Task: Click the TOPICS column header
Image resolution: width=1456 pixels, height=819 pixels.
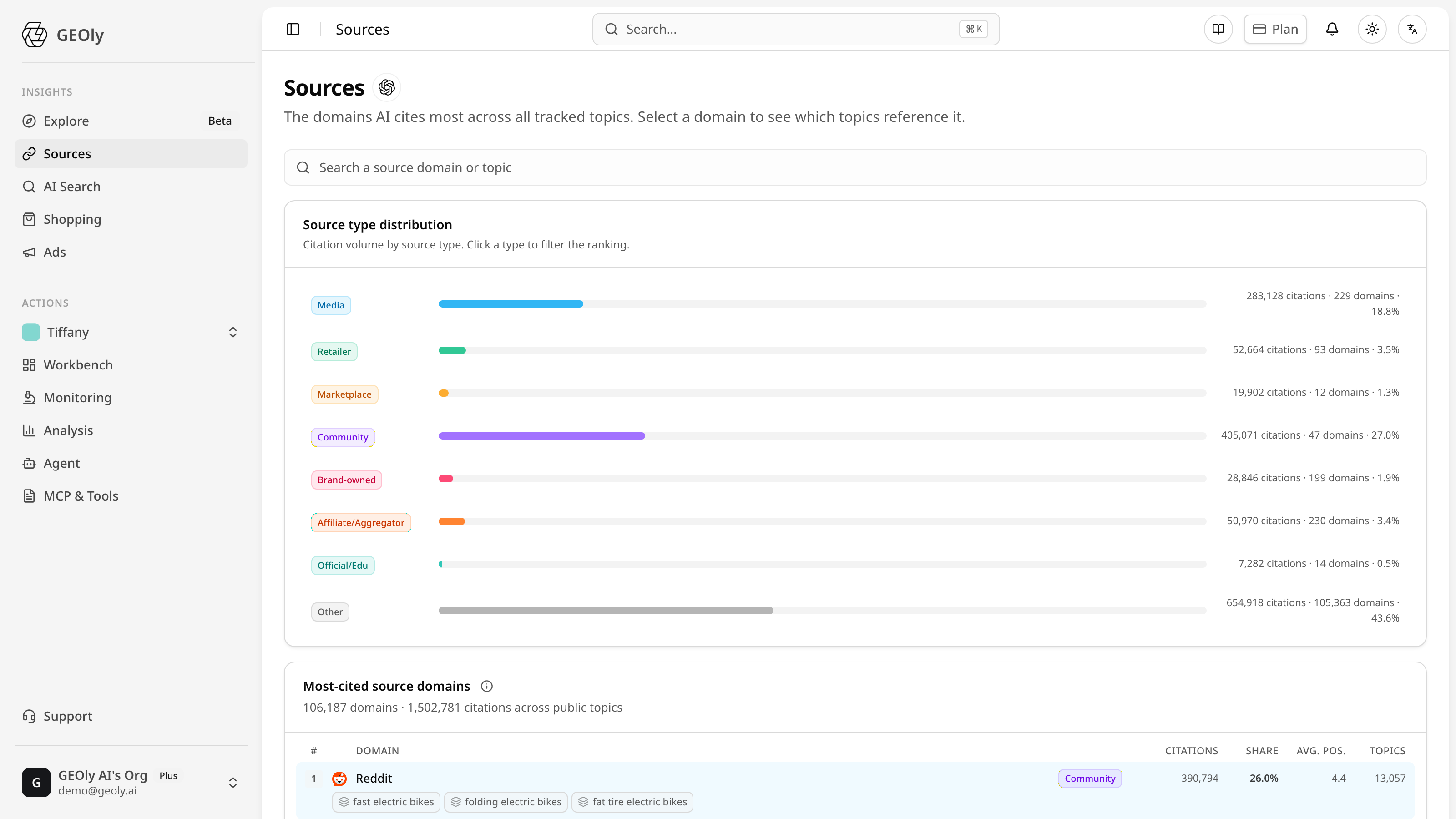Action: click(x=1387, y=751)
